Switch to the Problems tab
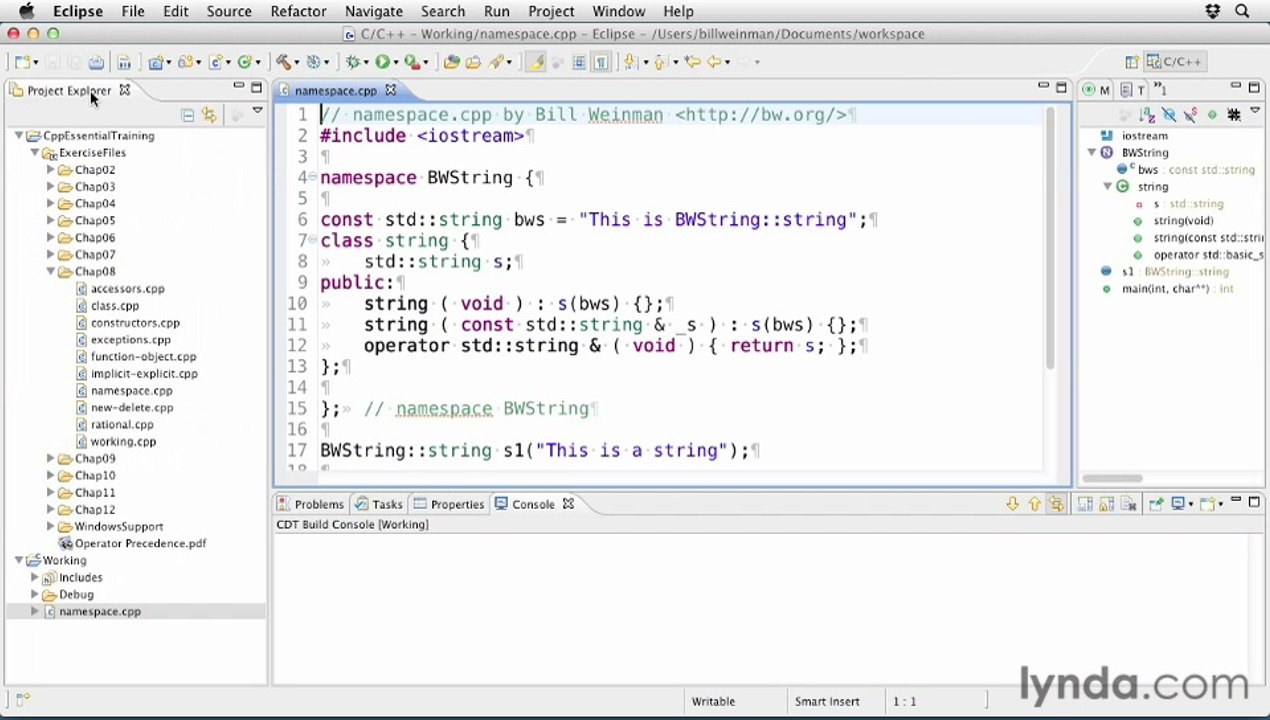Viewport: 1270px width, 720px height. coord(309,504)
